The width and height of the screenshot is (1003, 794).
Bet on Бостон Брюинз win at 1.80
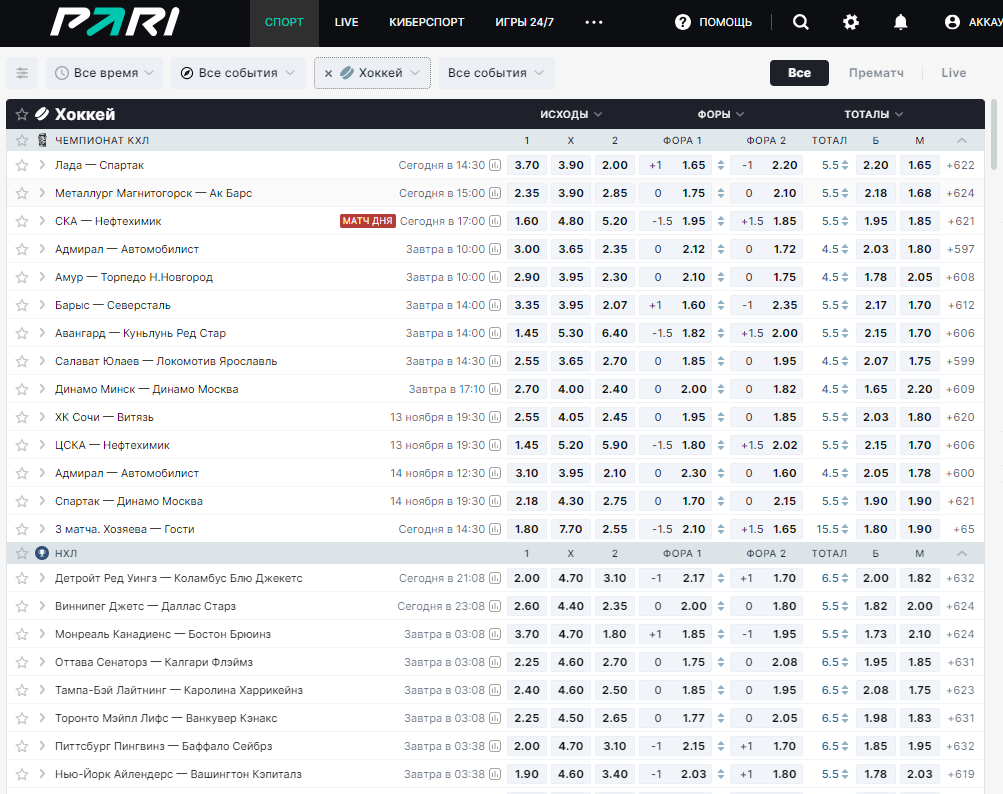tap(614, 635)
